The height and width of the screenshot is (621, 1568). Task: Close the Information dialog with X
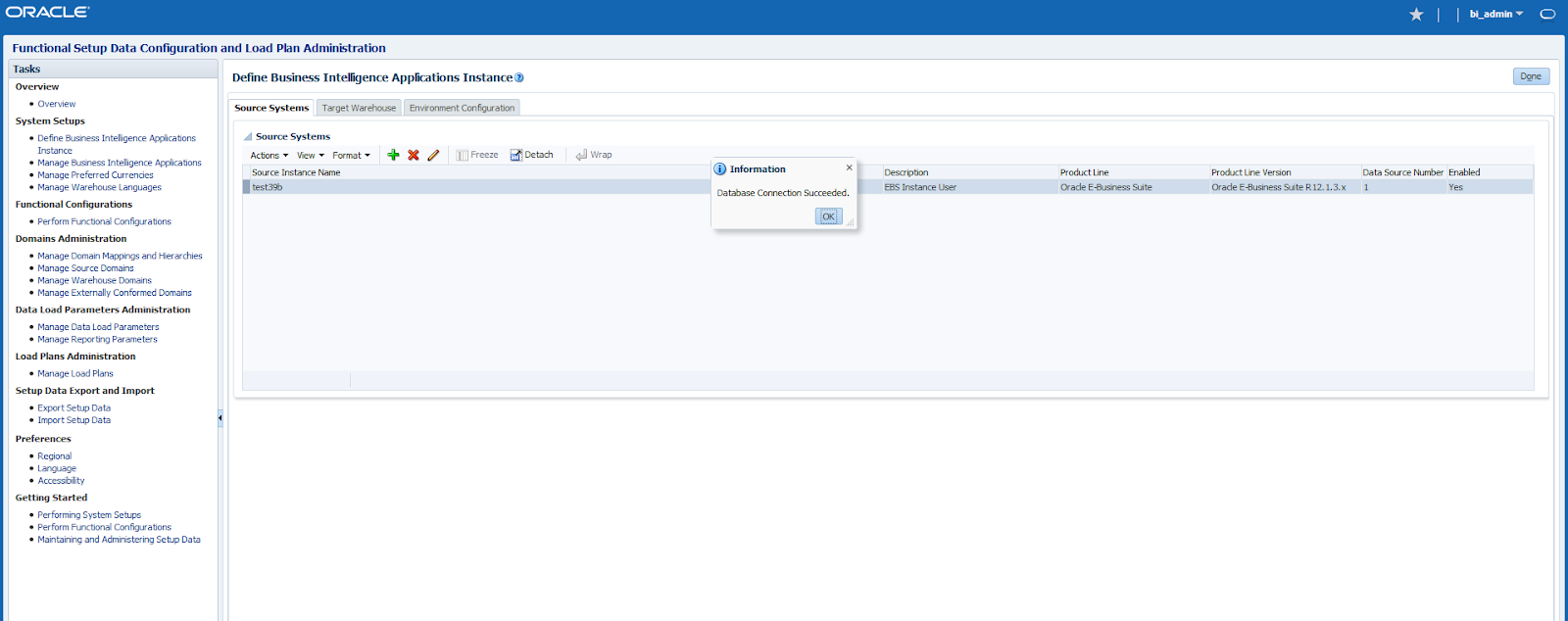pyautogui.click(x=849, y=167)
